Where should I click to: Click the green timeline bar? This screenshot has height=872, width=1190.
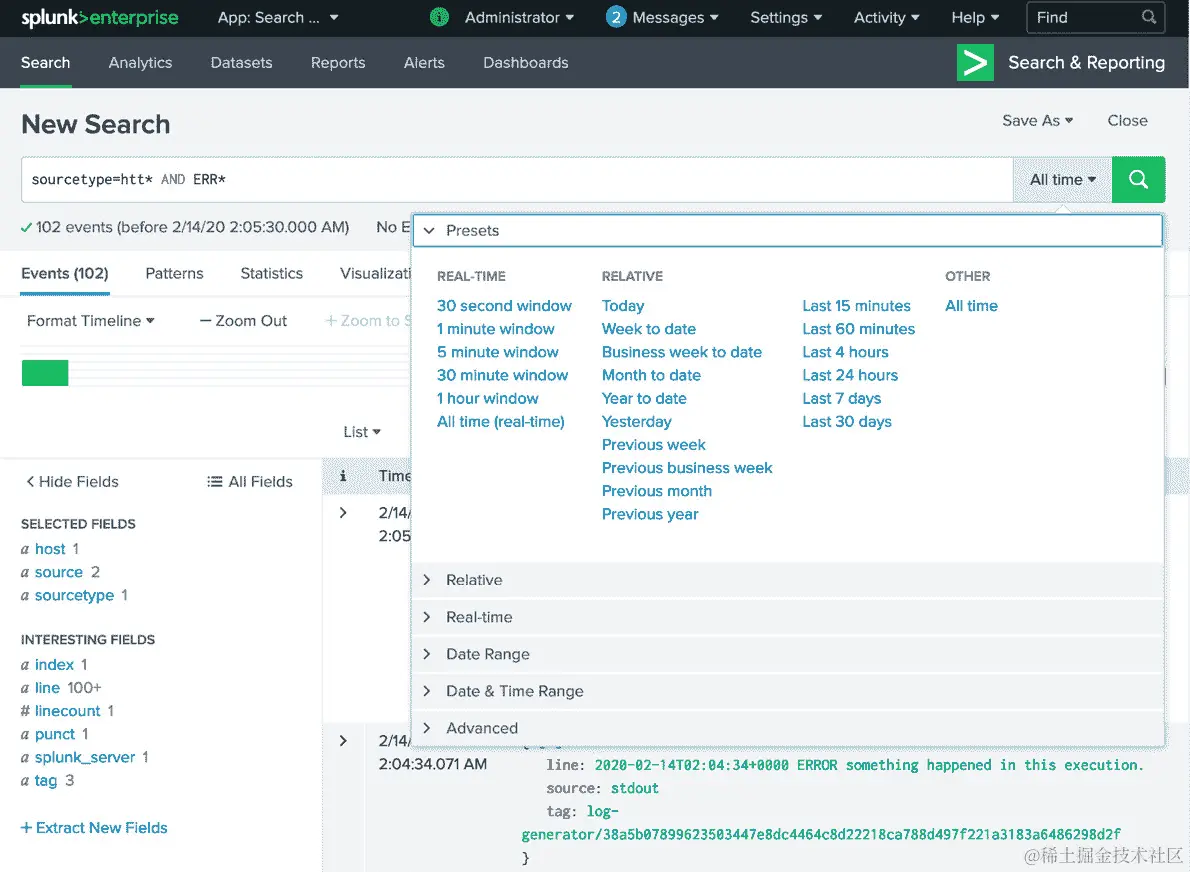coord(45,373)
